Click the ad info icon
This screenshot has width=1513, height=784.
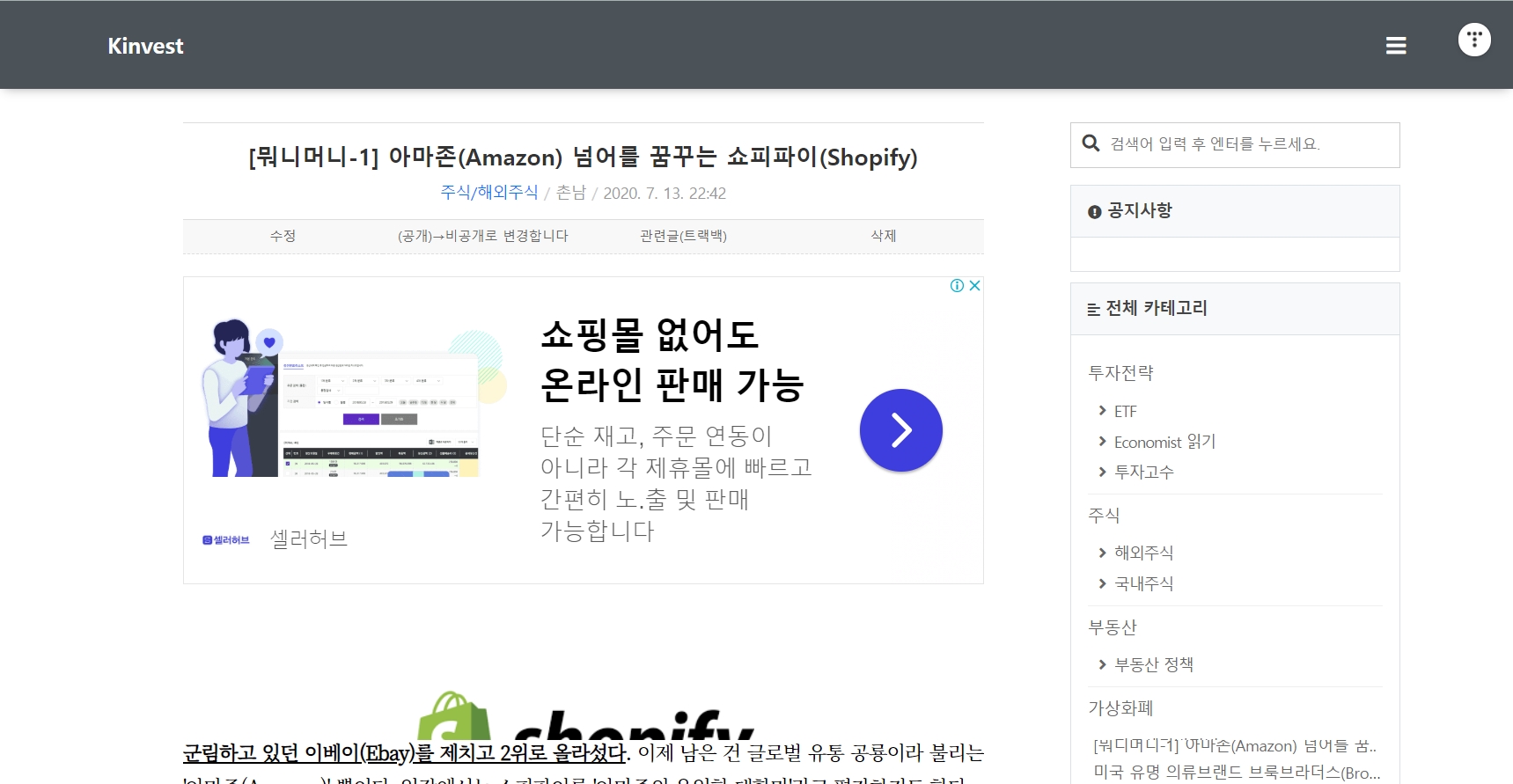[957, 286]
